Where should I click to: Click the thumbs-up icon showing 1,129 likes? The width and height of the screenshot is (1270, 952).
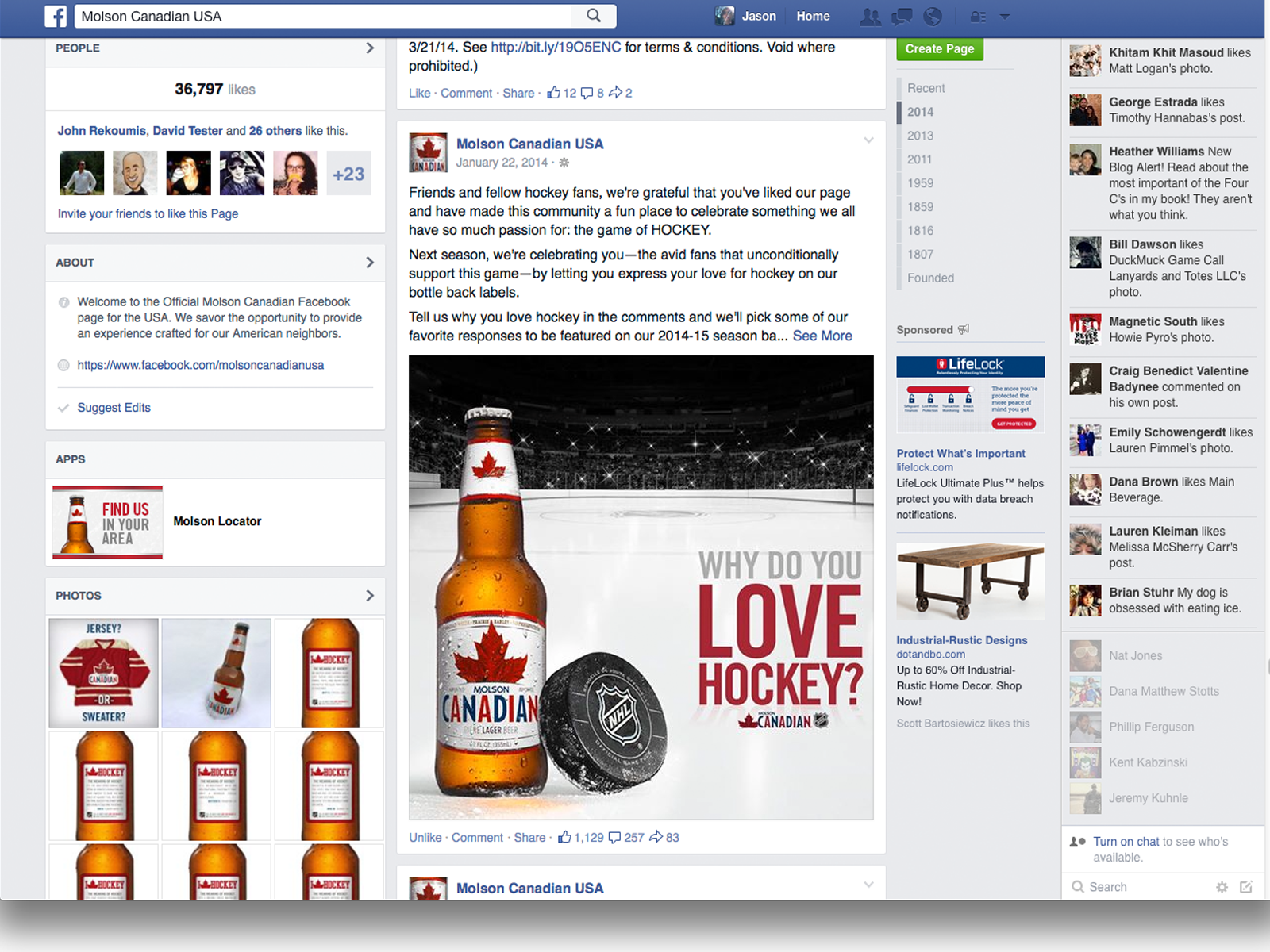tap(564, 837)
